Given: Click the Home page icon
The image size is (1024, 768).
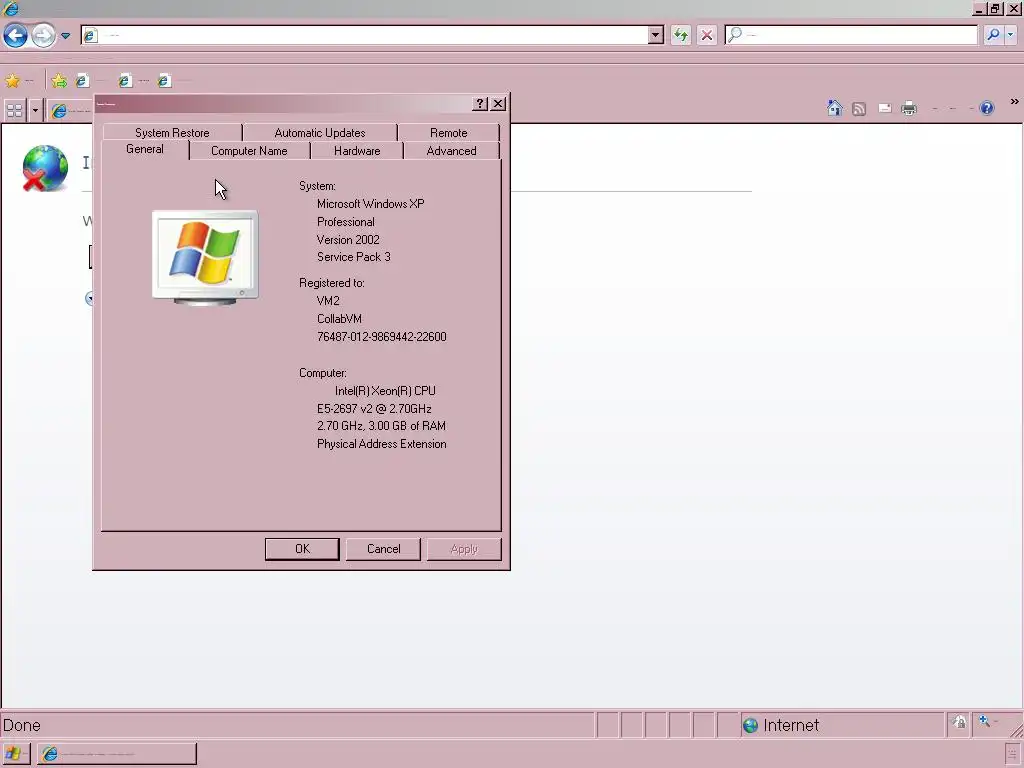Looking at the screenshot, I should pos(835,108).
